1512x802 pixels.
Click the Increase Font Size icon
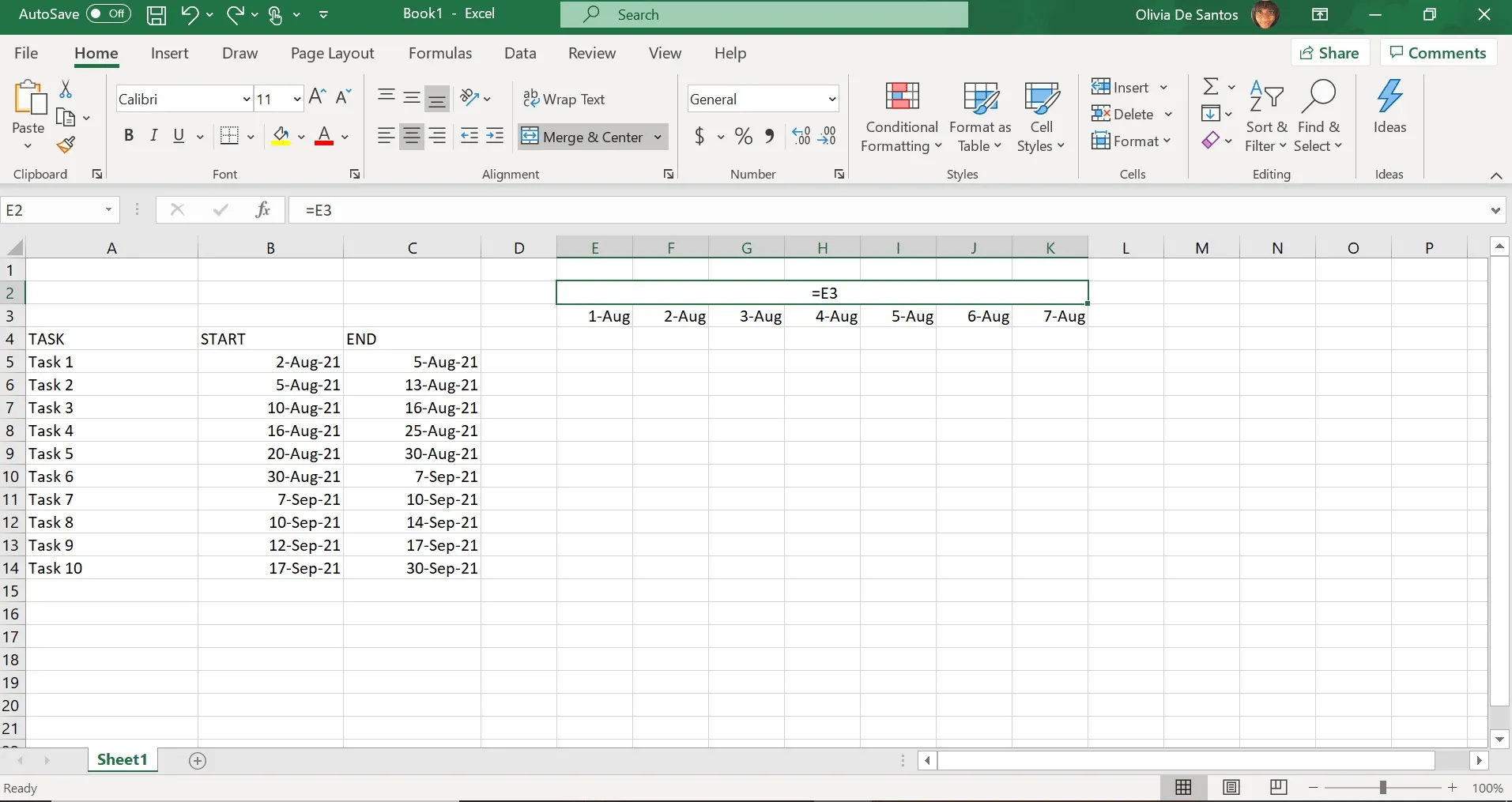coord(315,96)
